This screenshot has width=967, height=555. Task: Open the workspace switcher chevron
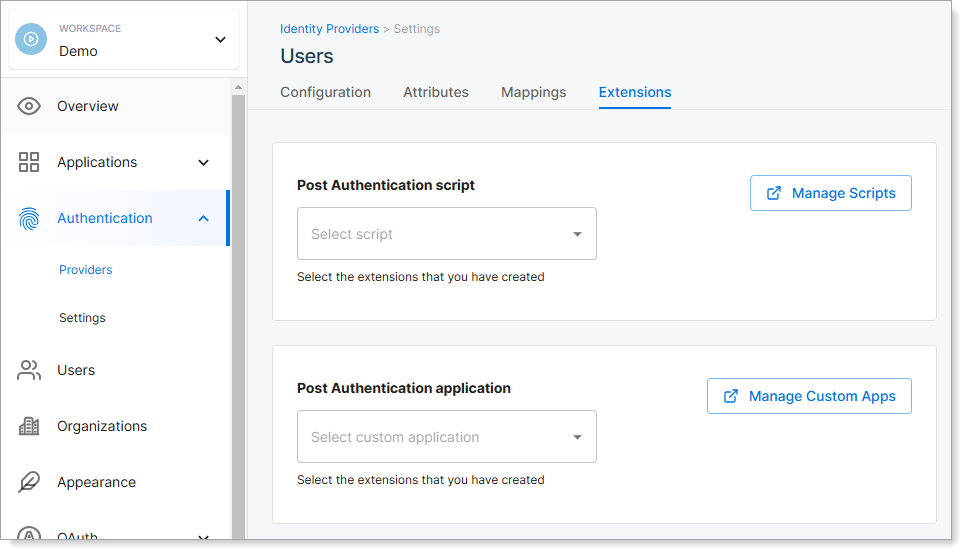click(x=220, y=39)
